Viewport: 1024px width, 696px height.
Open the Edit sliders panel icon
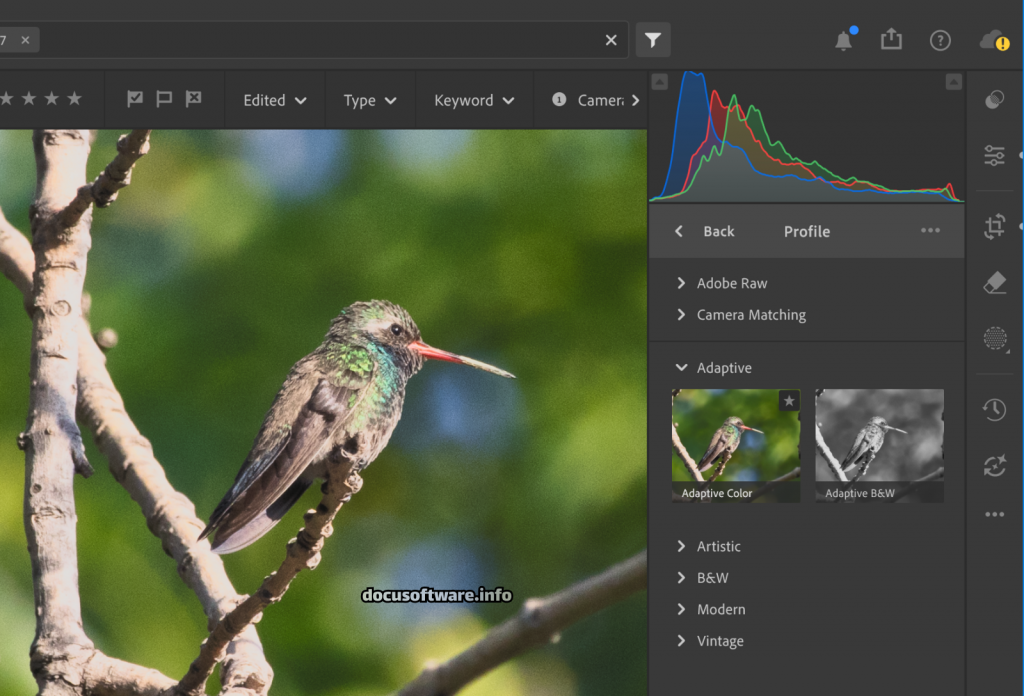coord(994,155)
